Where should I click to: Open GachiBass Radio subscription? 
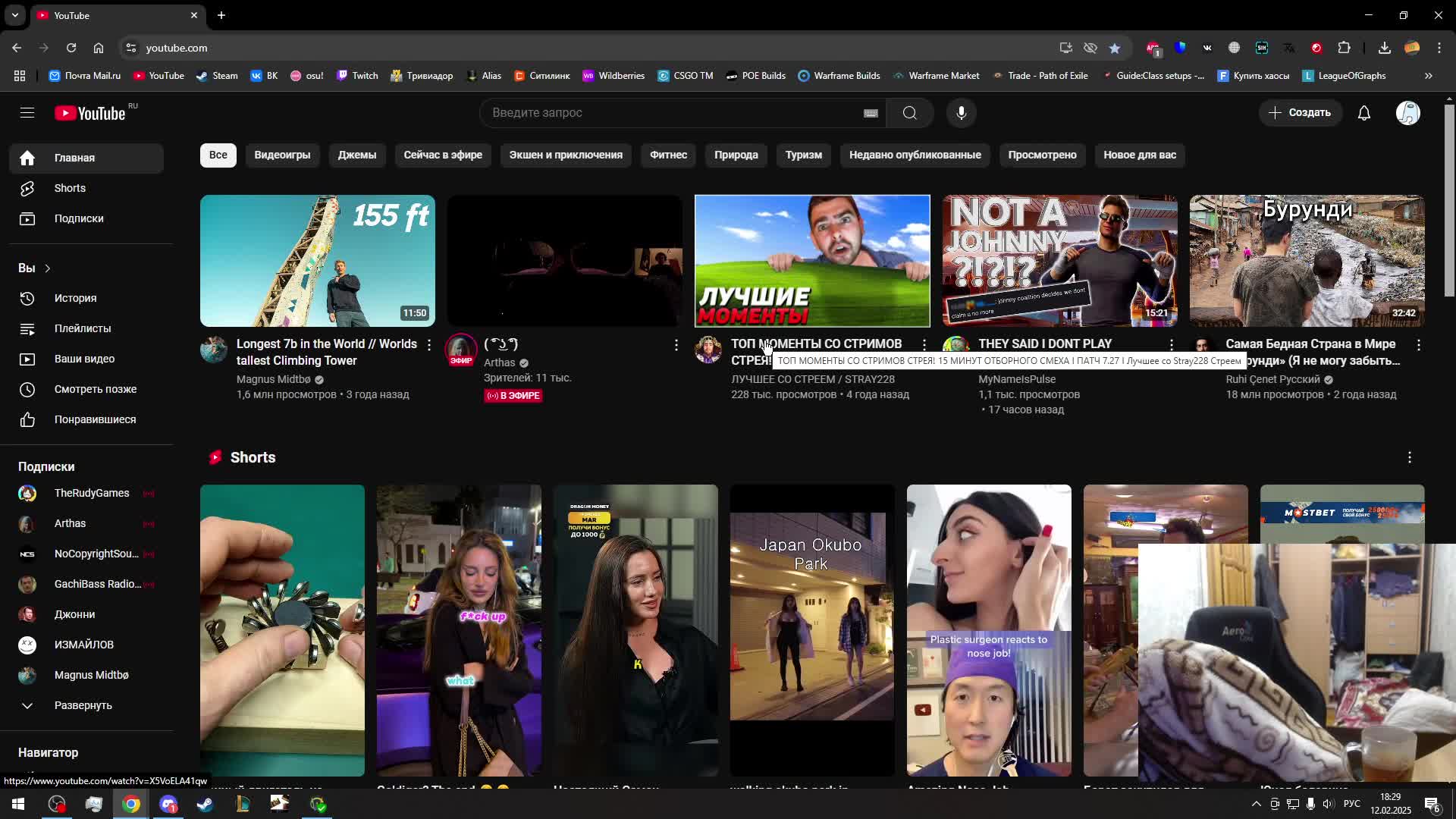coord(86,584)
